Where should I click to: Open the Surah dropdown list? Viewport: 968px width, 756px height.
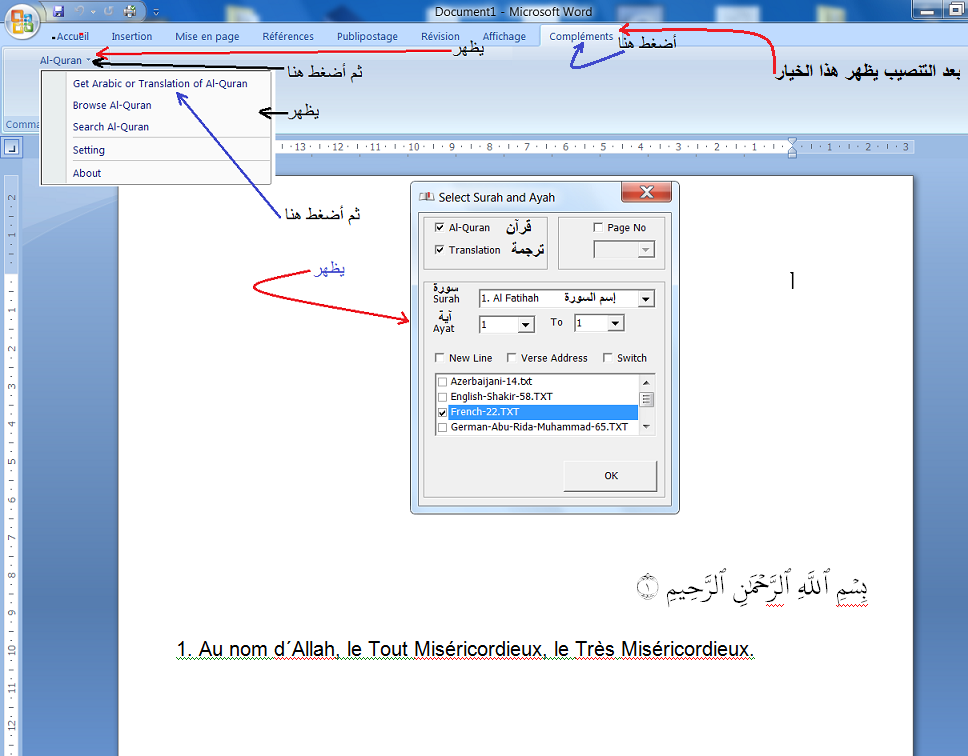tap(646, 299)
